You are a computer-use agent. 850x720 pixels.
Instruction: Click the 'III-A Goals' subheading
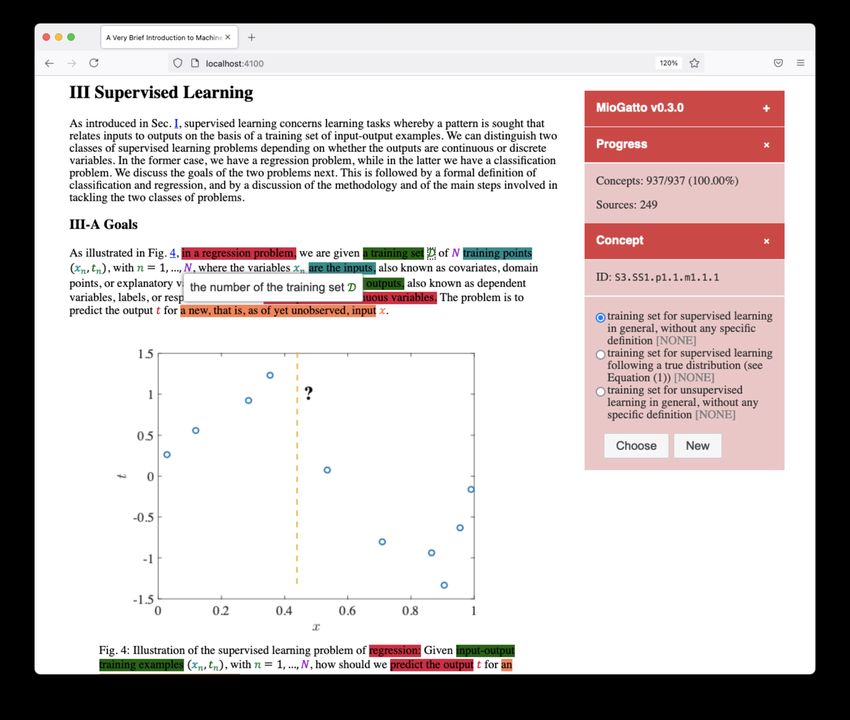(104, 224)
